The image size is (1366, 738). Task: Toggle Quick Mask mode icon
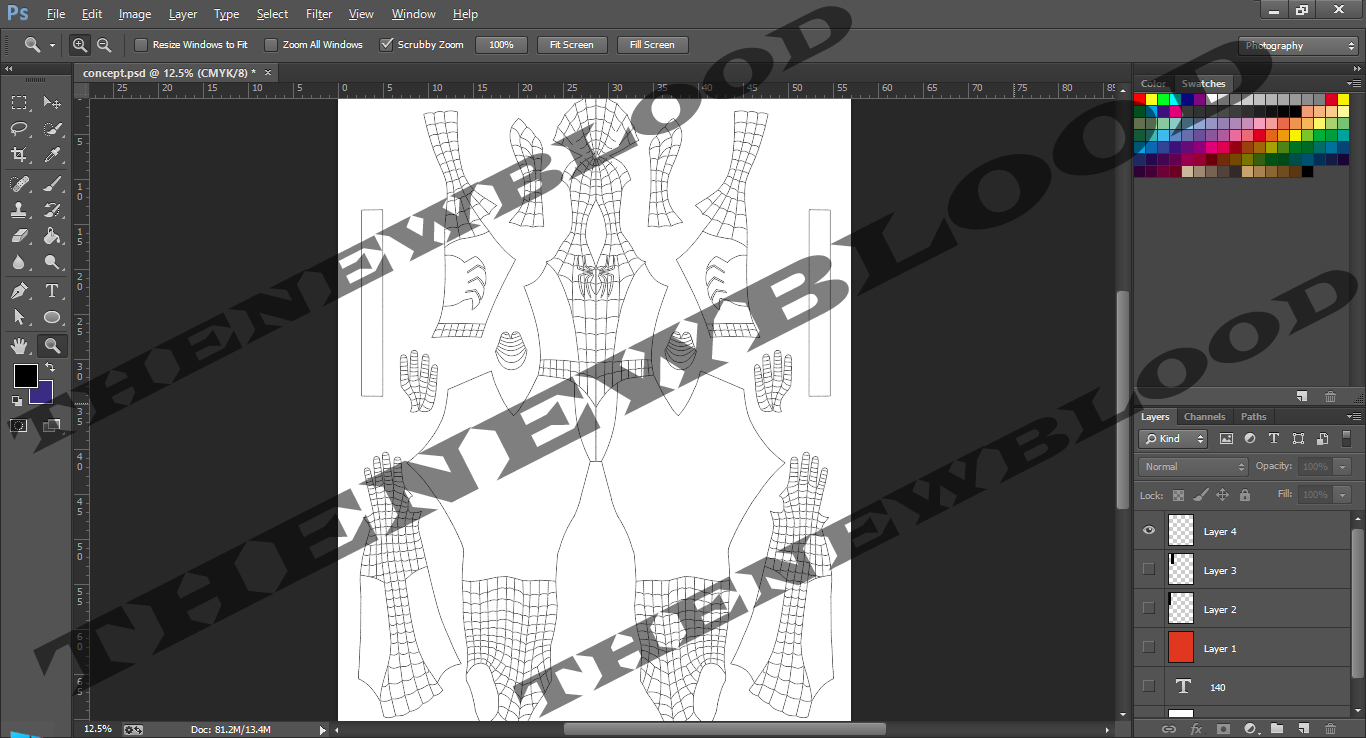coord(19,425)
